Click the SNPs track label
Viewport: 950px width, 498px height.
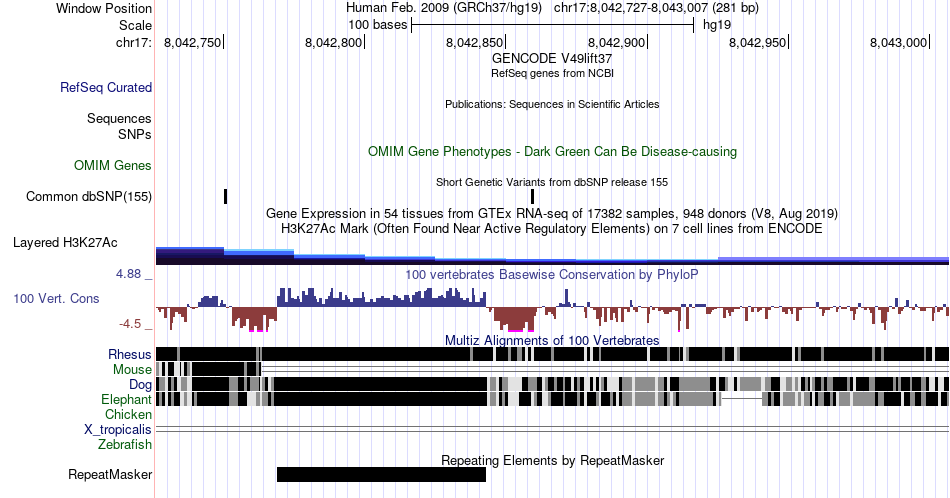click(x=135, y=134)
